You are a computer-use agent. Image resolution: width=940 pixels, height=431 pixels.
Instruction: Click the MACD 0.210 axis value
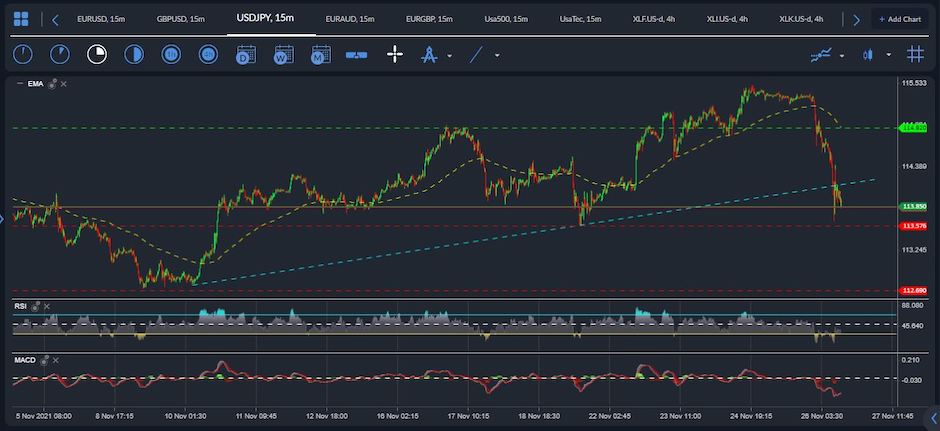click(x=911, y=360)
